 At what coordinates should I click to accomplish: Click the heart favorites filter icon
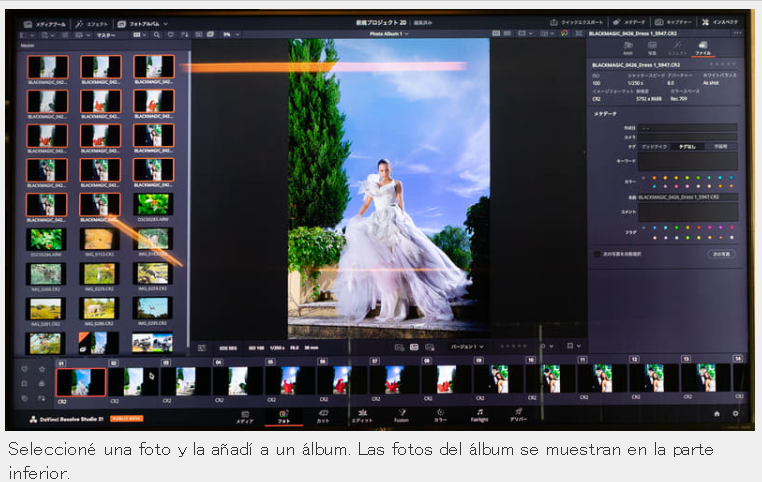[x=171, y=35]
